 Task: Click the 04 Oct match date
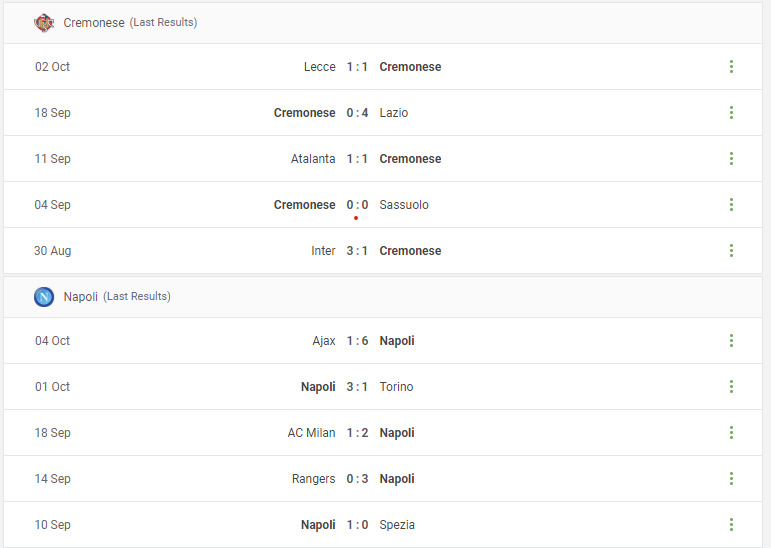52,341
